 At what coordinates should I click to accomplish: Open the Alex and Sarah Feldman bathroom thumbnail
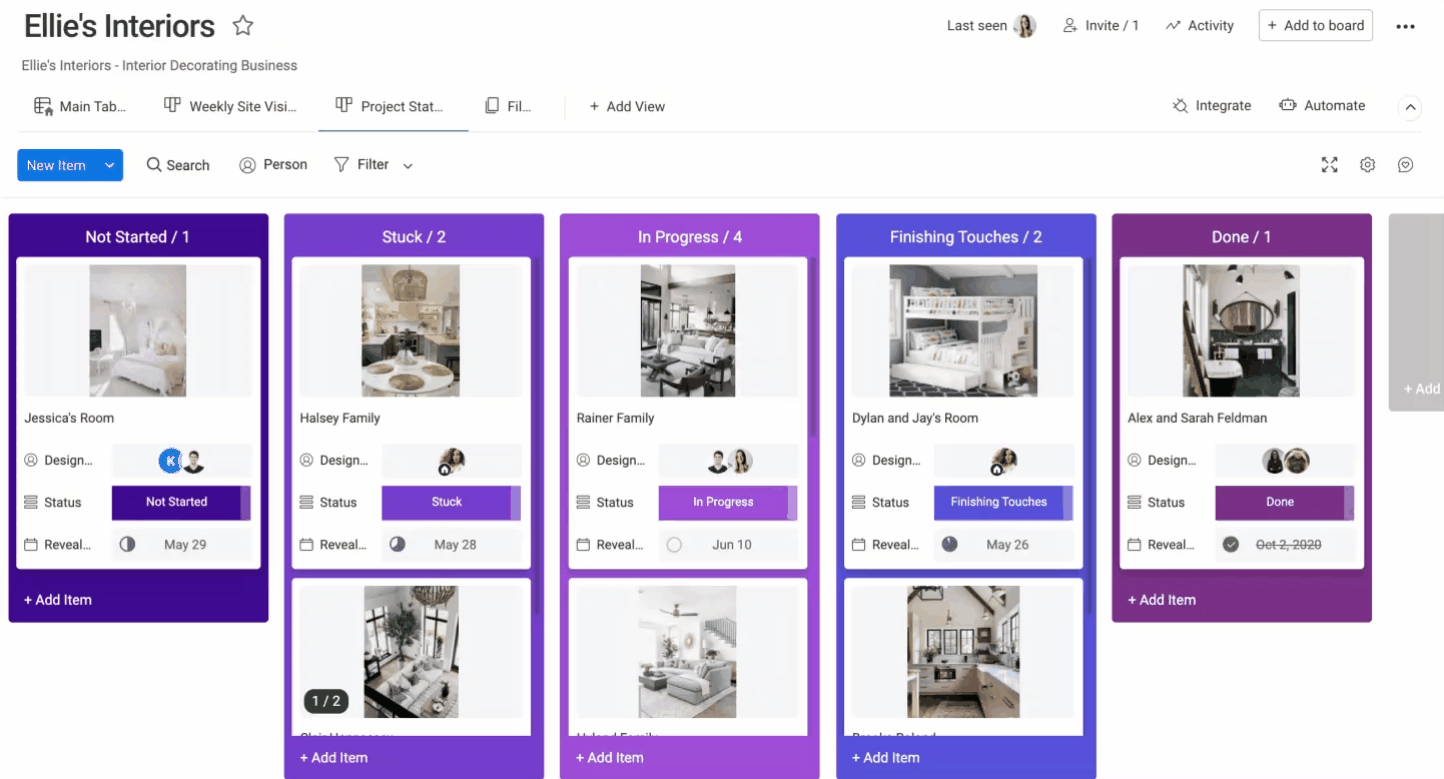(x=1241, y=331)
